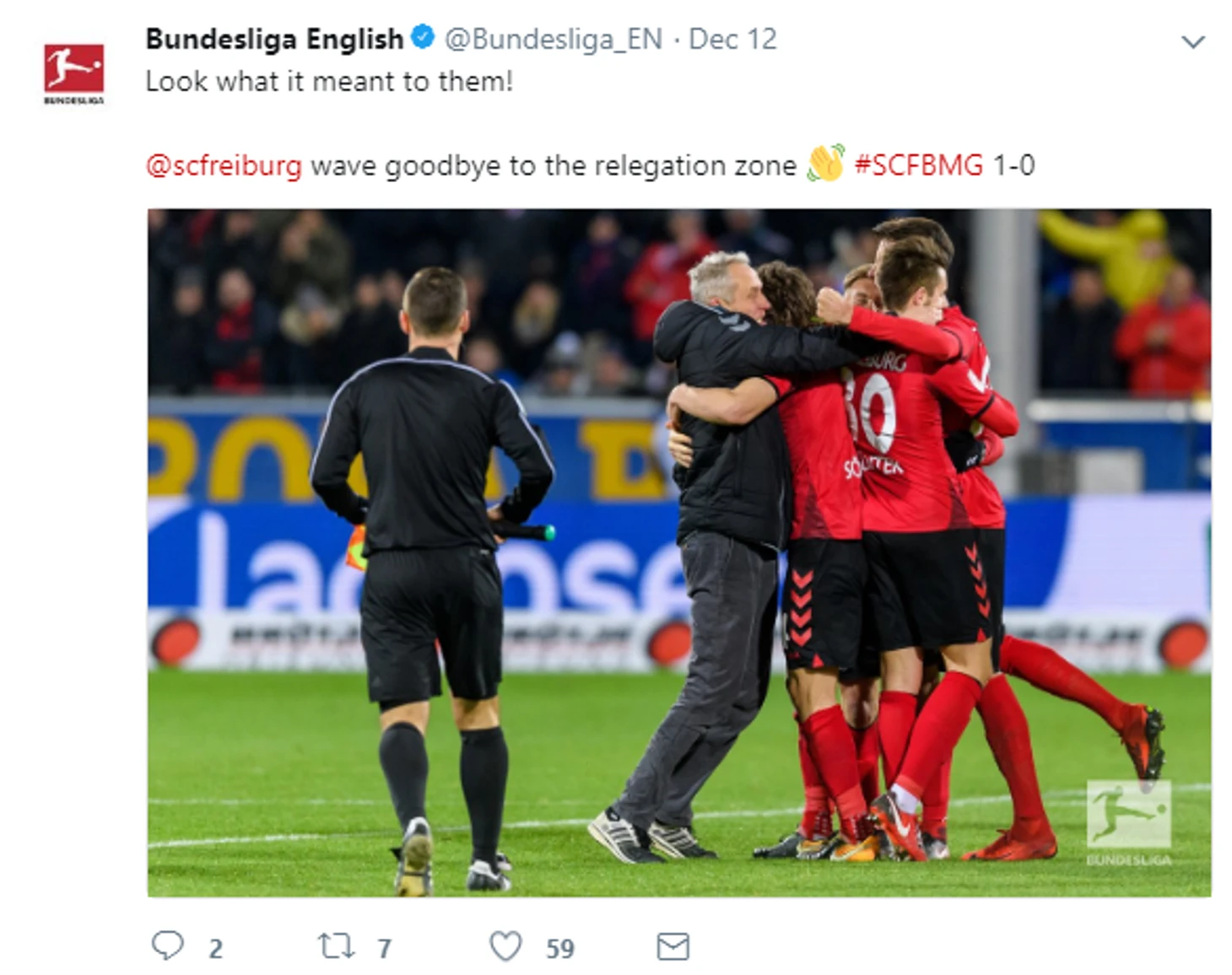
Task: Click the blue verified badge
Action: coord(423,38)
